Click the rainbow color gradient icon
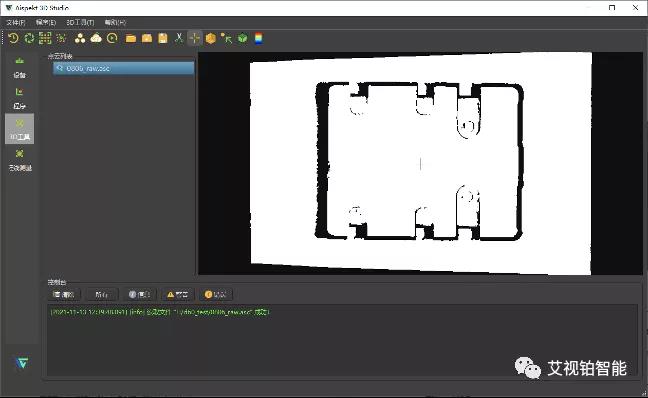This screenshot has width=648, height=398. 259,38
